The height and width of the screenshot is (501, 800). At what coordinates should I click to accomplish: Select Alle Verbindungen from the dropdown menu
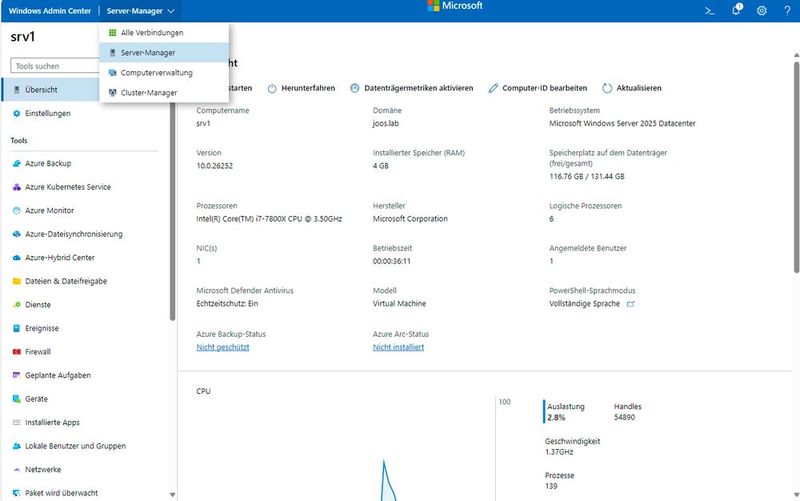tap(164, 33)
